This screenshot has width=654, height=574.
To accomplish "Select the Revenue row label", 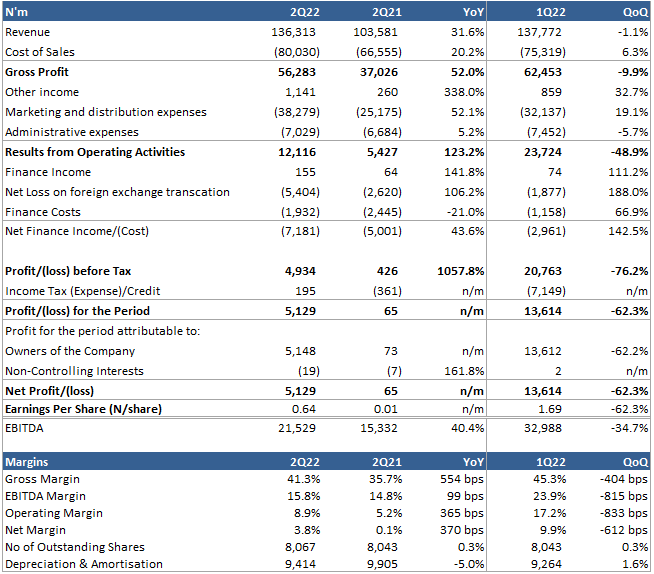I will 28,32.
